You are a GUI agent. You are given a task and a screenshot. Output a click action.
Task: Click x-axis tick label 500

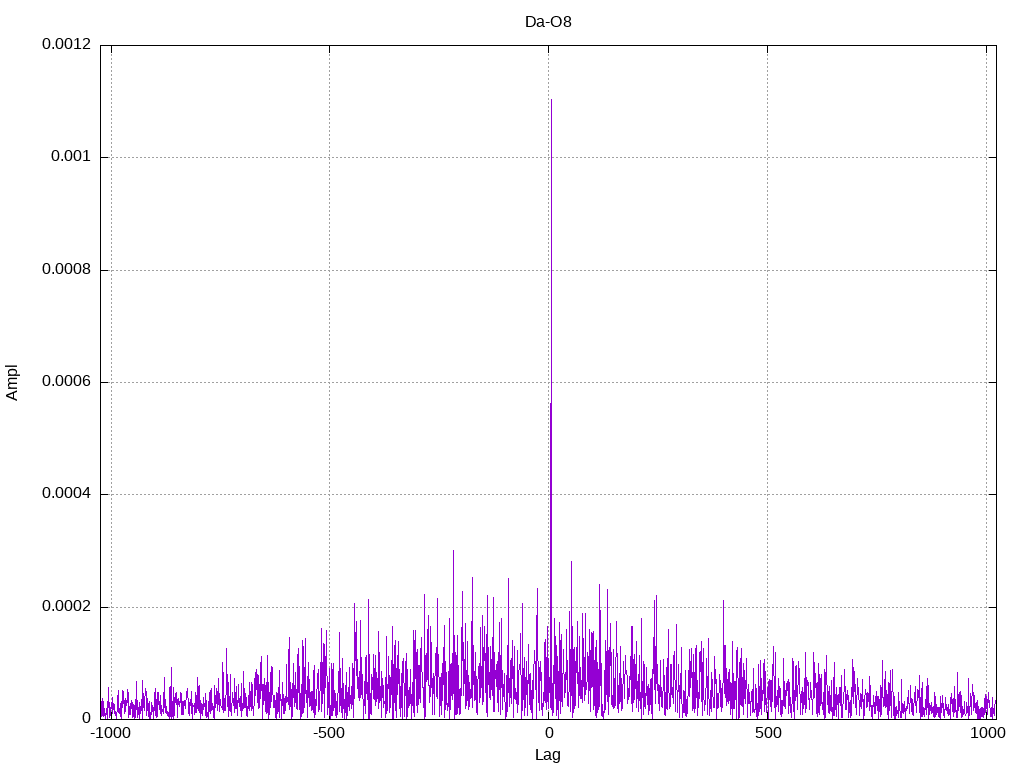click(x=768, y=733)
